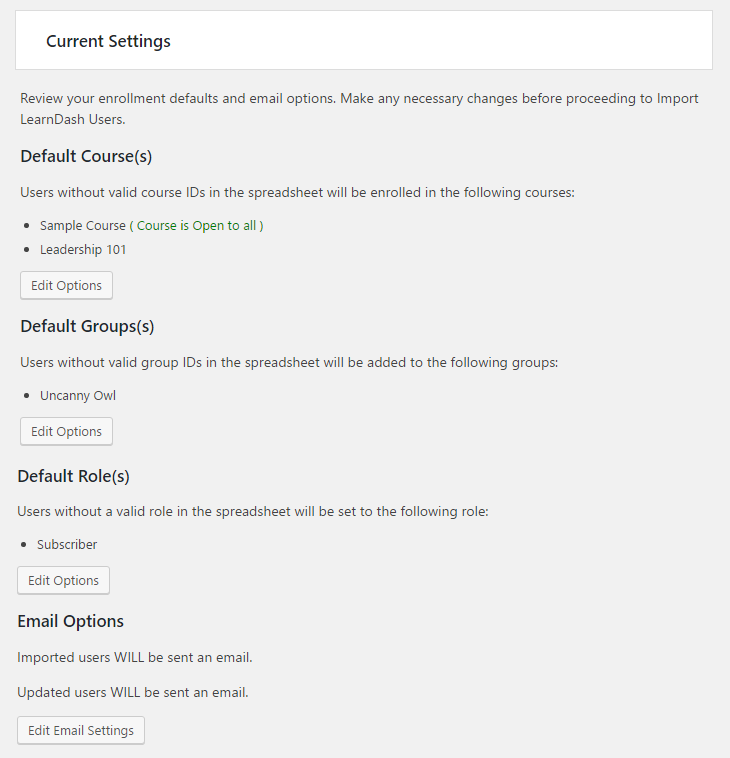This screenshot has height=758, width=730.
Task: Click the "Updated users WILL be sent" line
Action: [132, 692]
